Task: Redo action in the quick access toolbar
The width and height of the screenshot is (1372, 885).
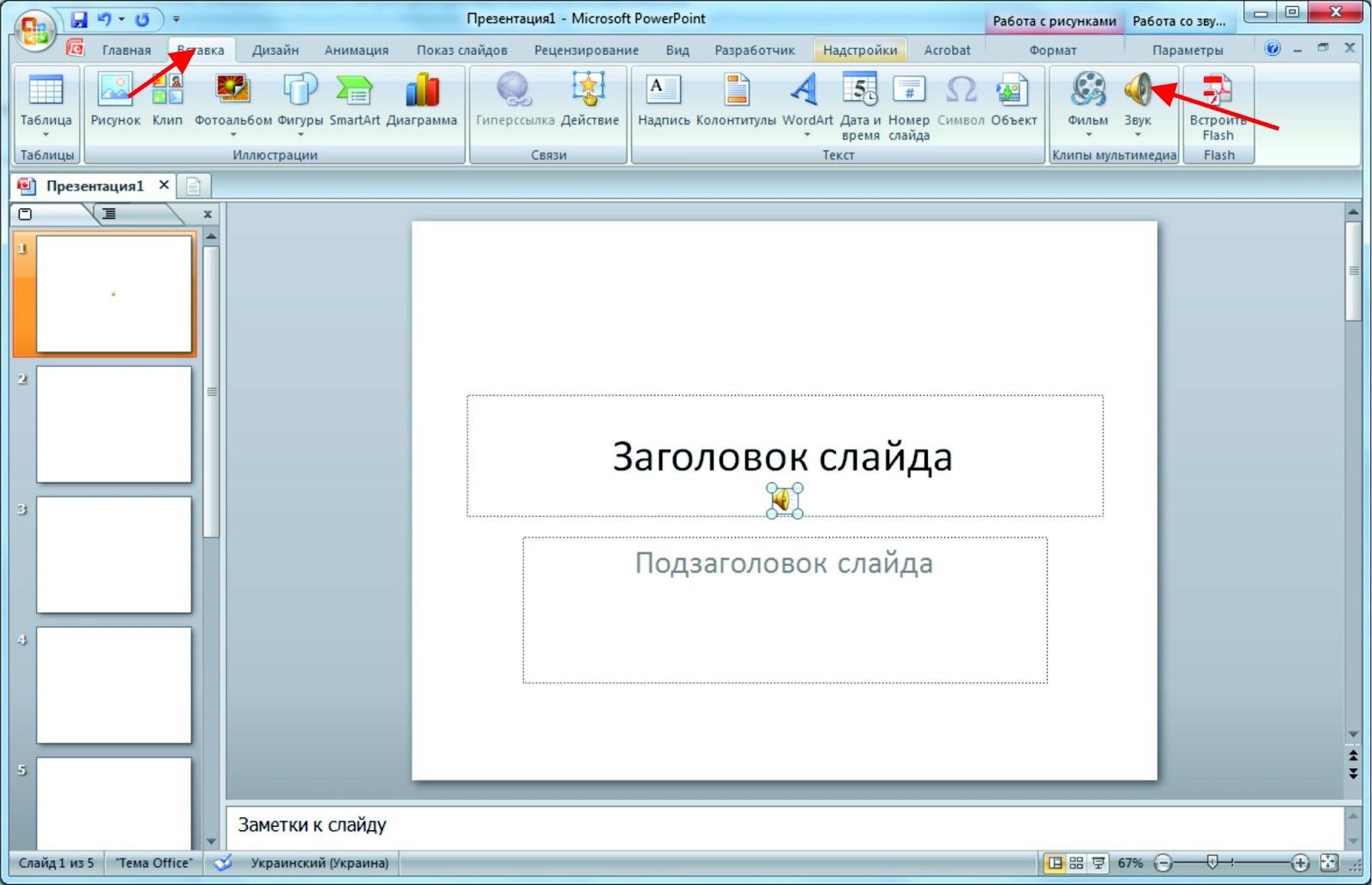Action: click(142, 19)
